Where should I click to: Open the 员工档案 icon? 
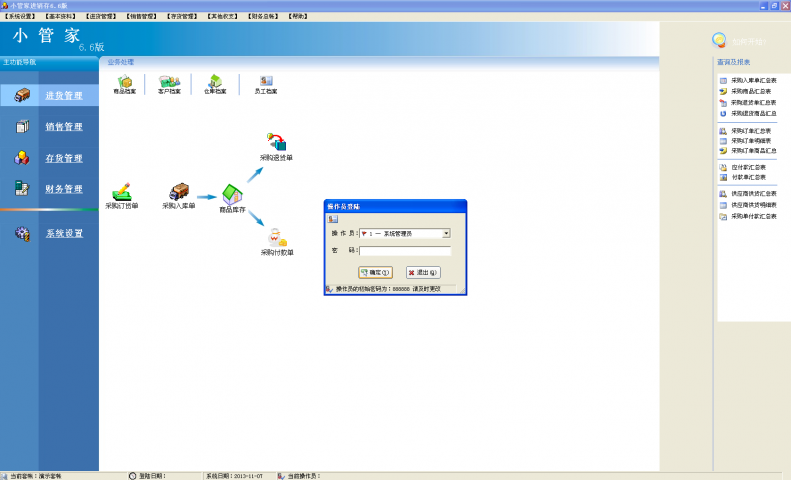point(265,83)
